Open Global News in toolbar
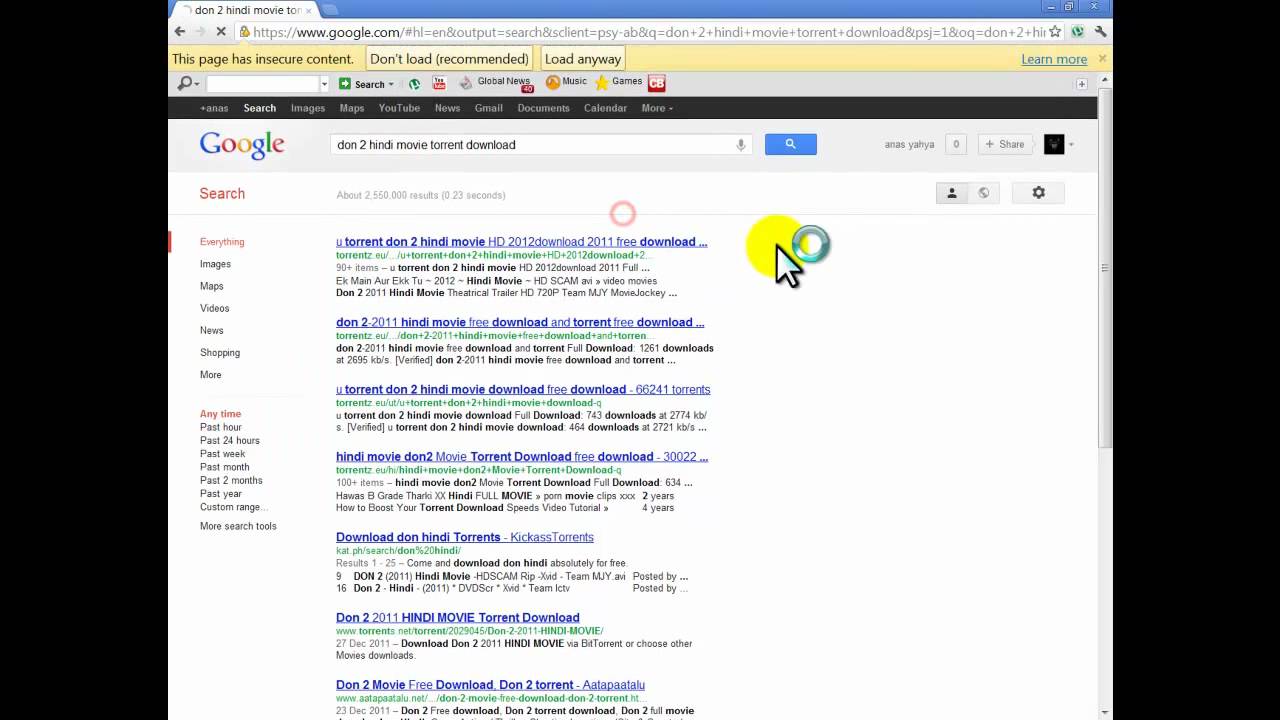 [495, 83]
